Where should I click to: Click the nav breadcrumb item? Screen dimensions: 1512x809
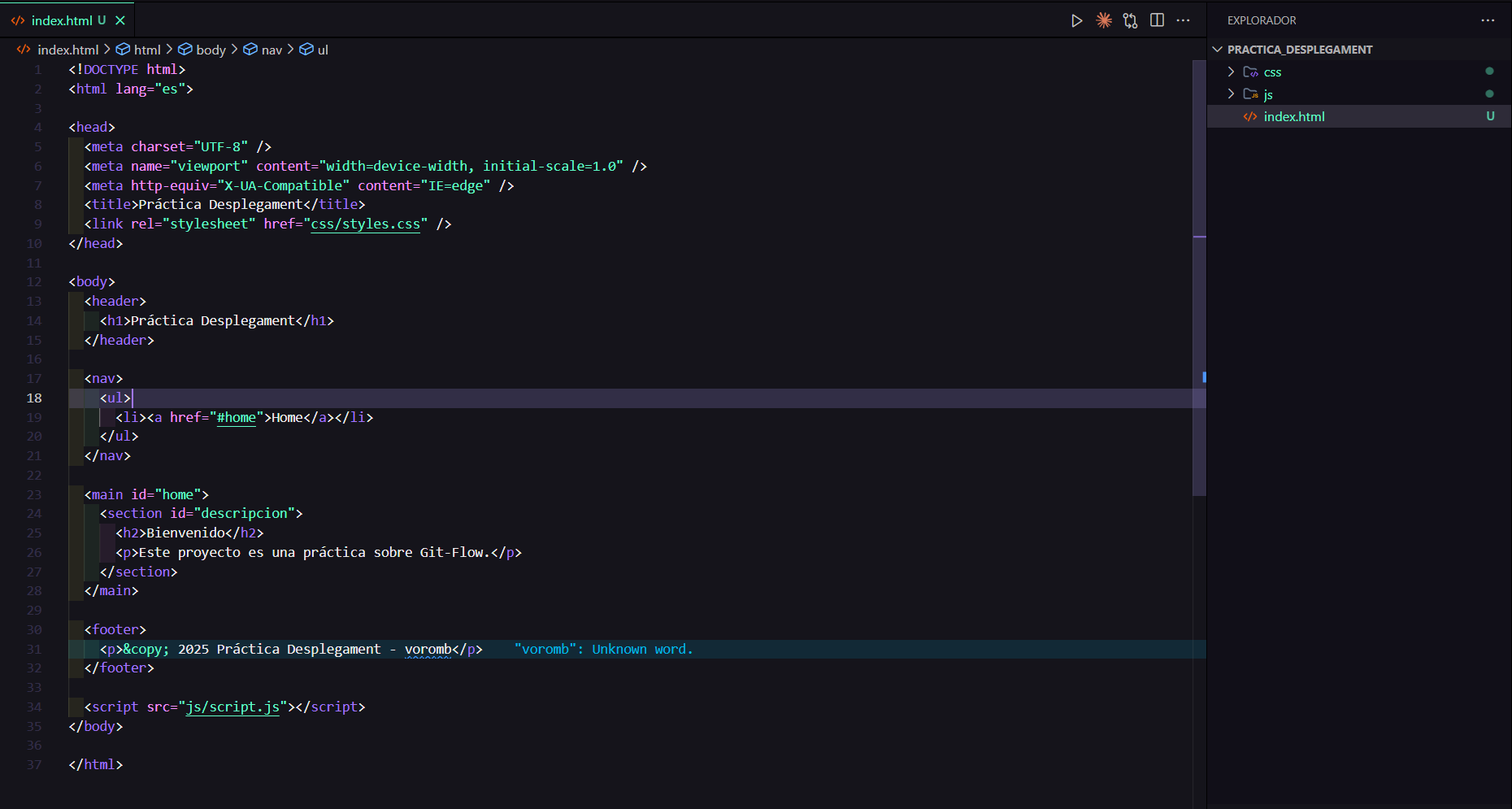pos(272,50)
